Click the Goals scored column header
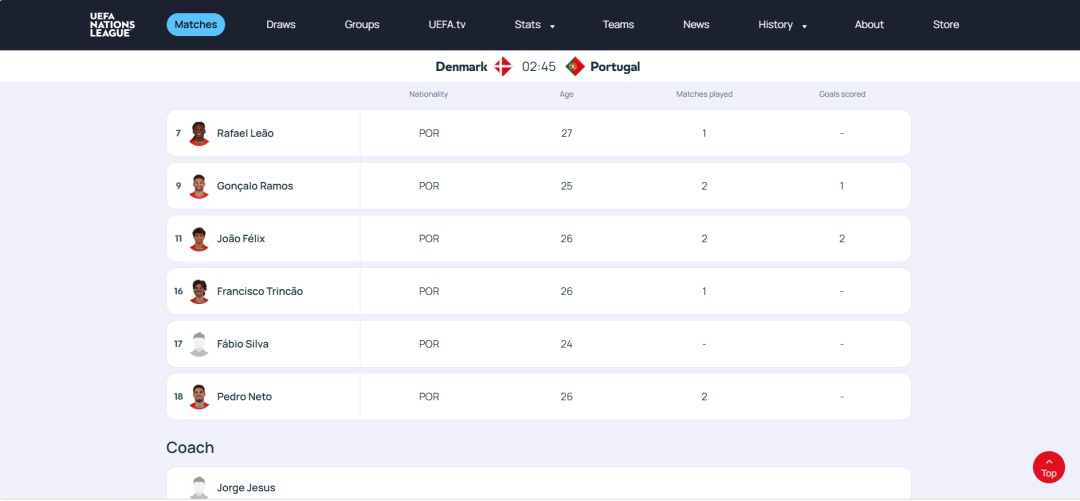This screenshot has width=1080, height=501. coord(842,94)
